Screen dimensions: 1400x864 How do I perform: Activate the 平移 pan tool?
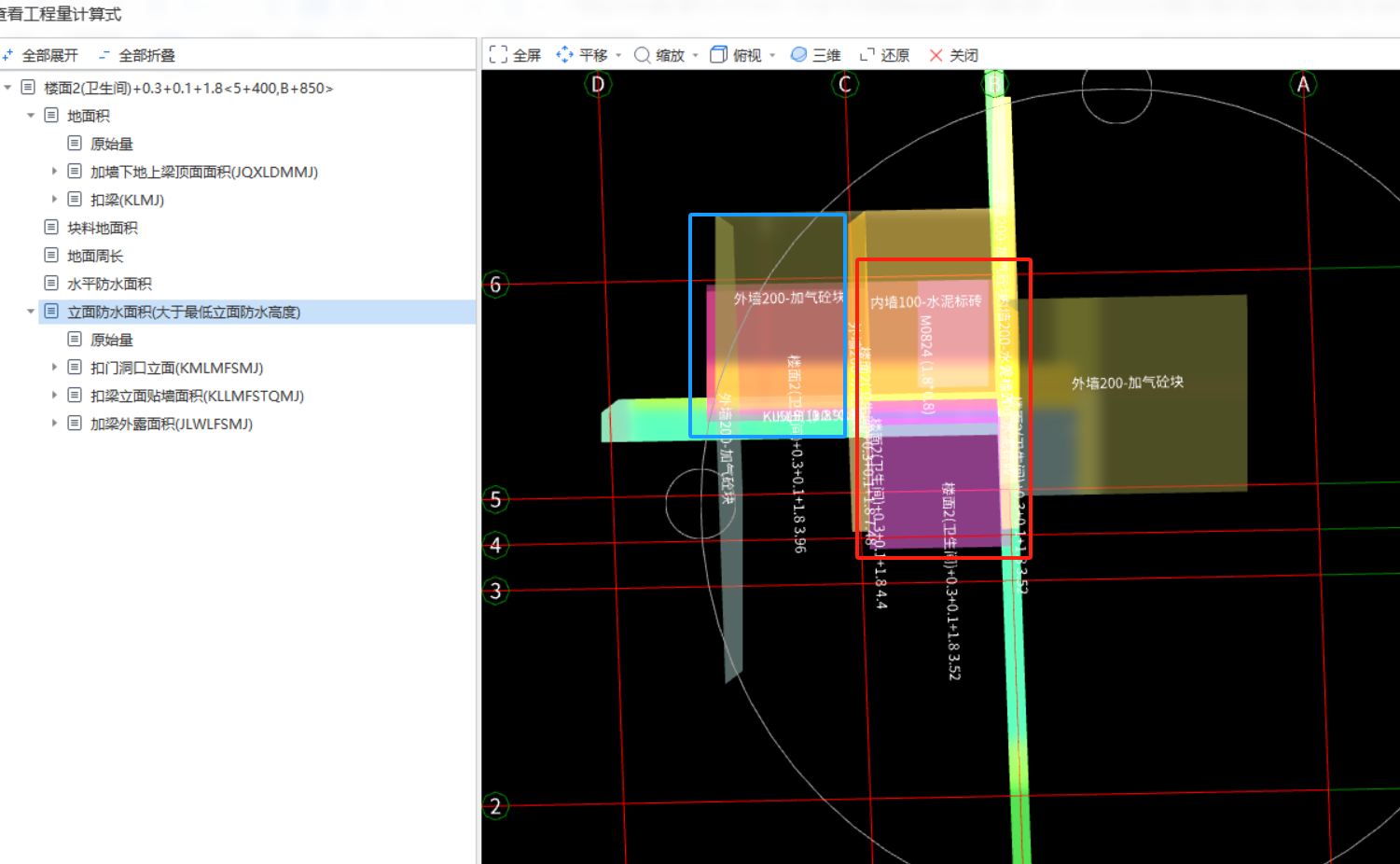click(582, 55)
